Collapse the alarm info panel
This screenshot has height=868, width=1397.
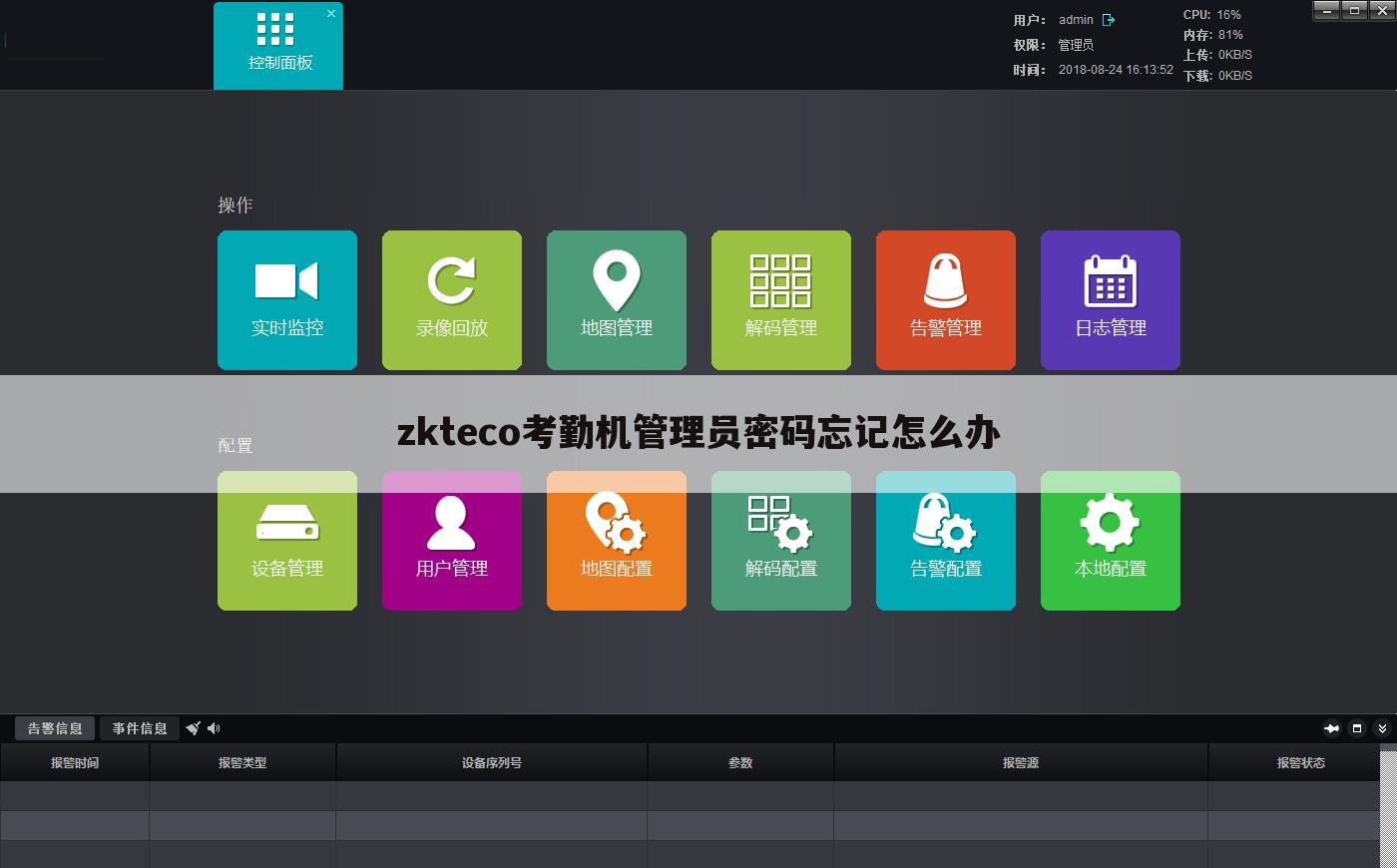pyautogui.click(x=1382, y=728)
